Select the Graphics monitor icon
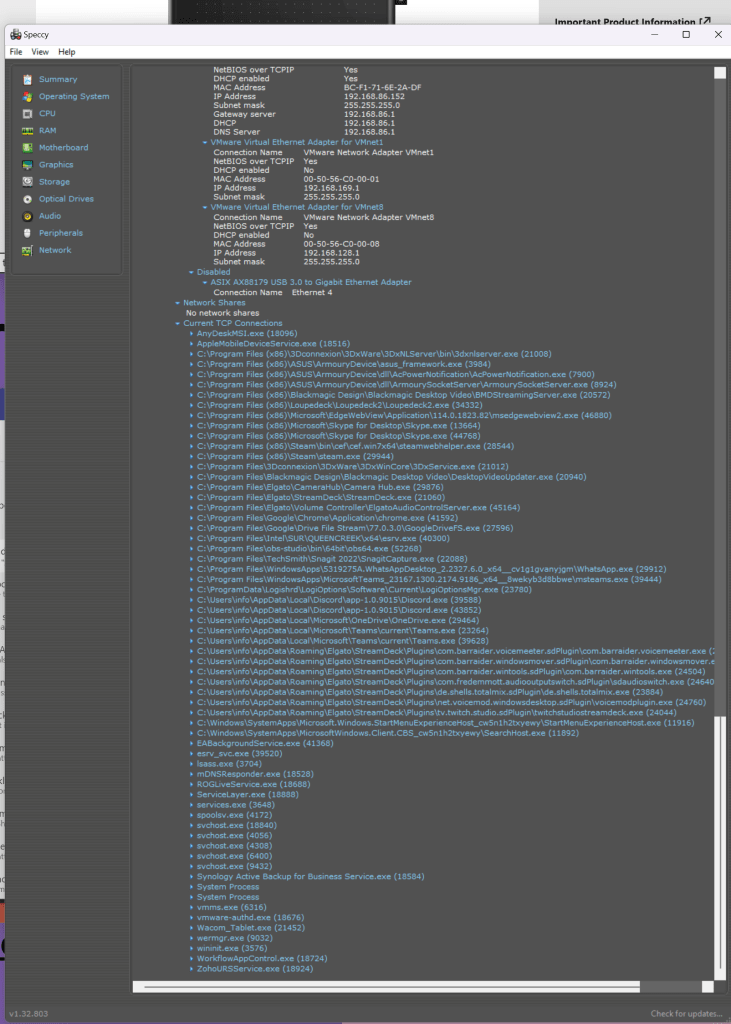Screen dimensions: 731x1024 27,165
